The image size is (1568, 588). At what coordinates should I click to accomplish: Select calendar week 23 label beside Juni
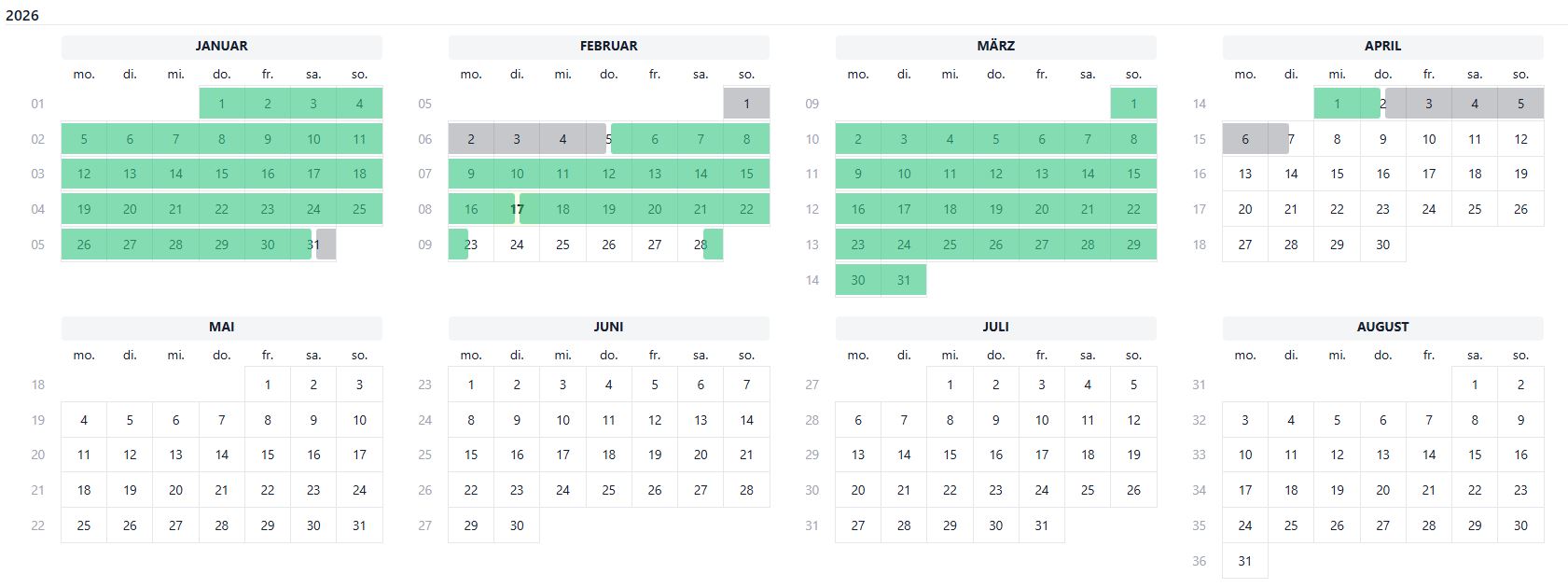tap(424, 385)
